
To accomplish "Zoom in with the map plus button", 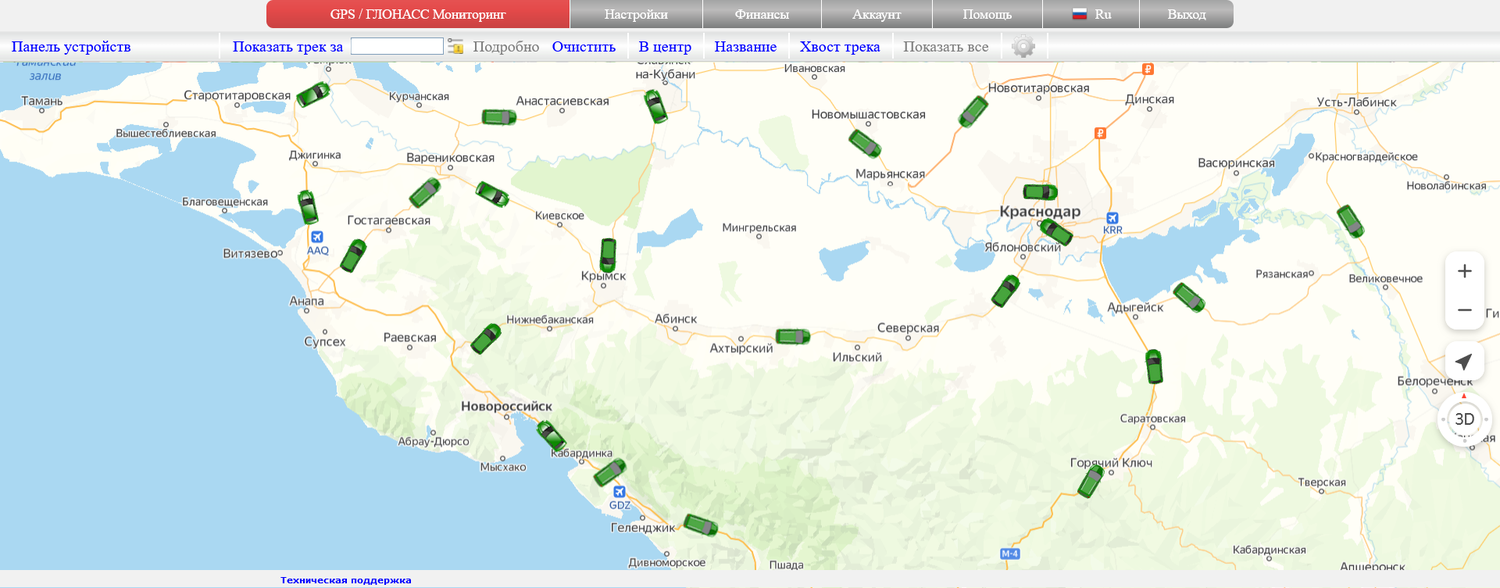I will click(1465, 271).
